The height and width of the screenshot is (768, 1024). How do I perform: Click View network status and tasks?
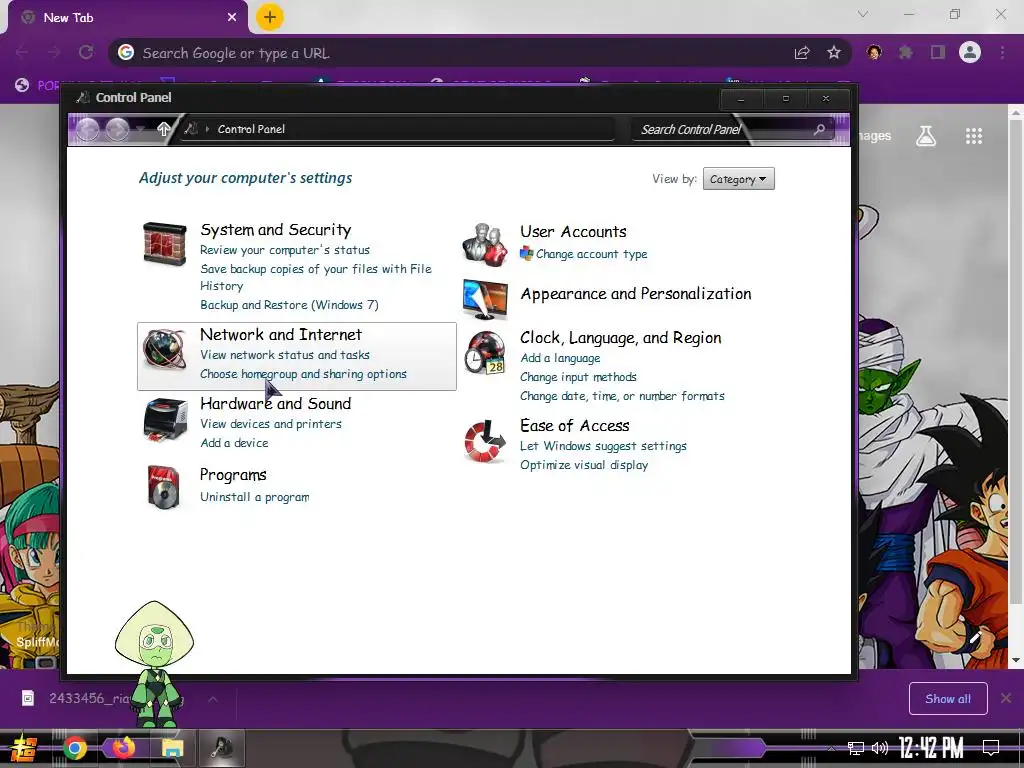click(x=285, y=355)
